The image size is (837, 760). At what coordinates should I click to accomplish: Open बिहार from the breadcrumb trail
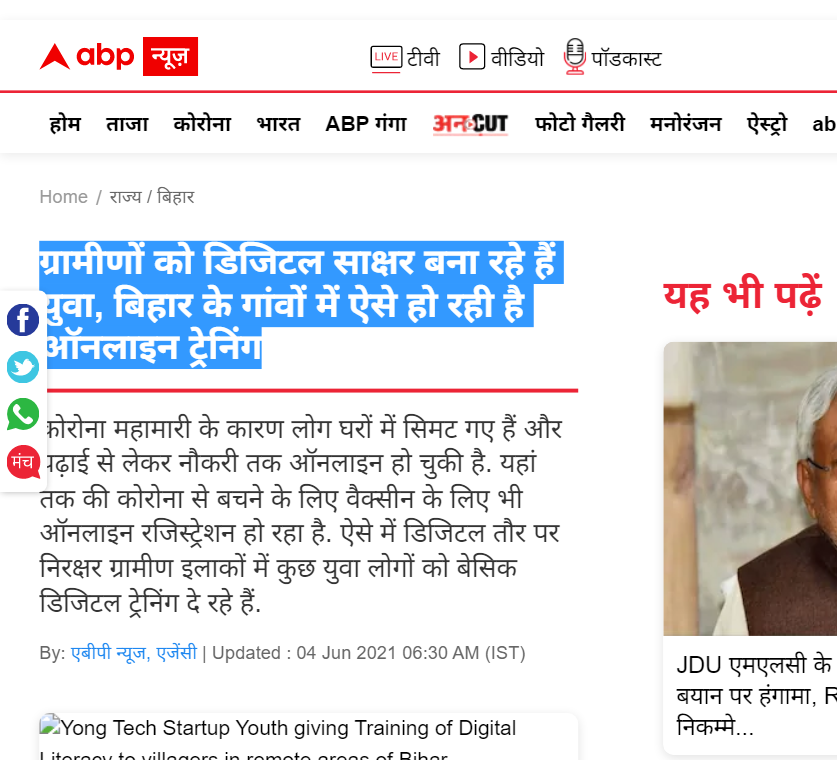(178, 197)
